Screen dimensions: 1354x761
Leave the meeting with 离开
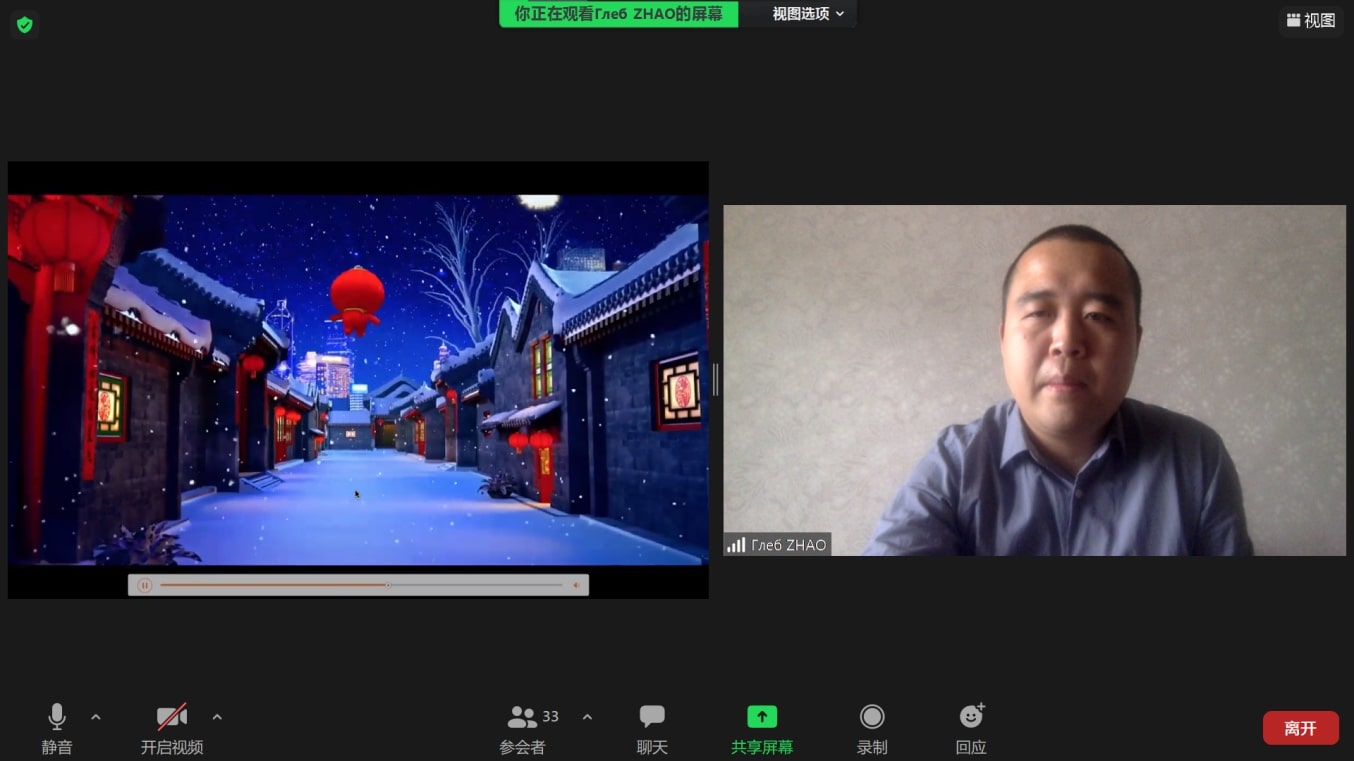(x=1300, y=728)
